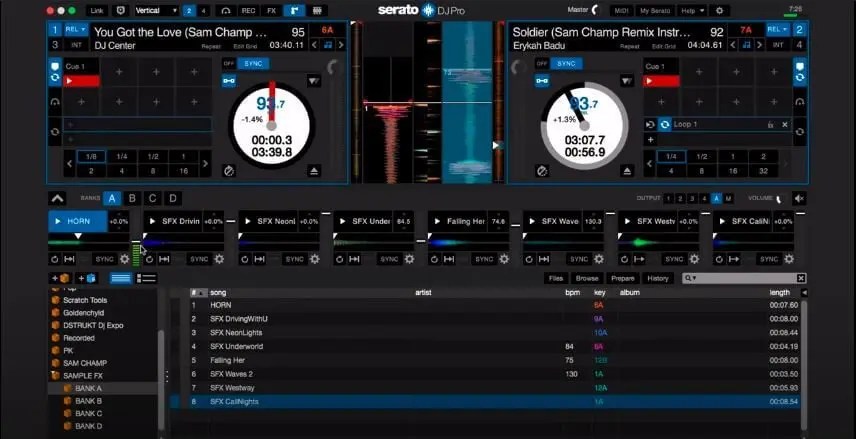The width and height of the screenshot is (856, 439).
Task: Open deck 1 REL mode dropdown
Action: click(x=76, y=29)
